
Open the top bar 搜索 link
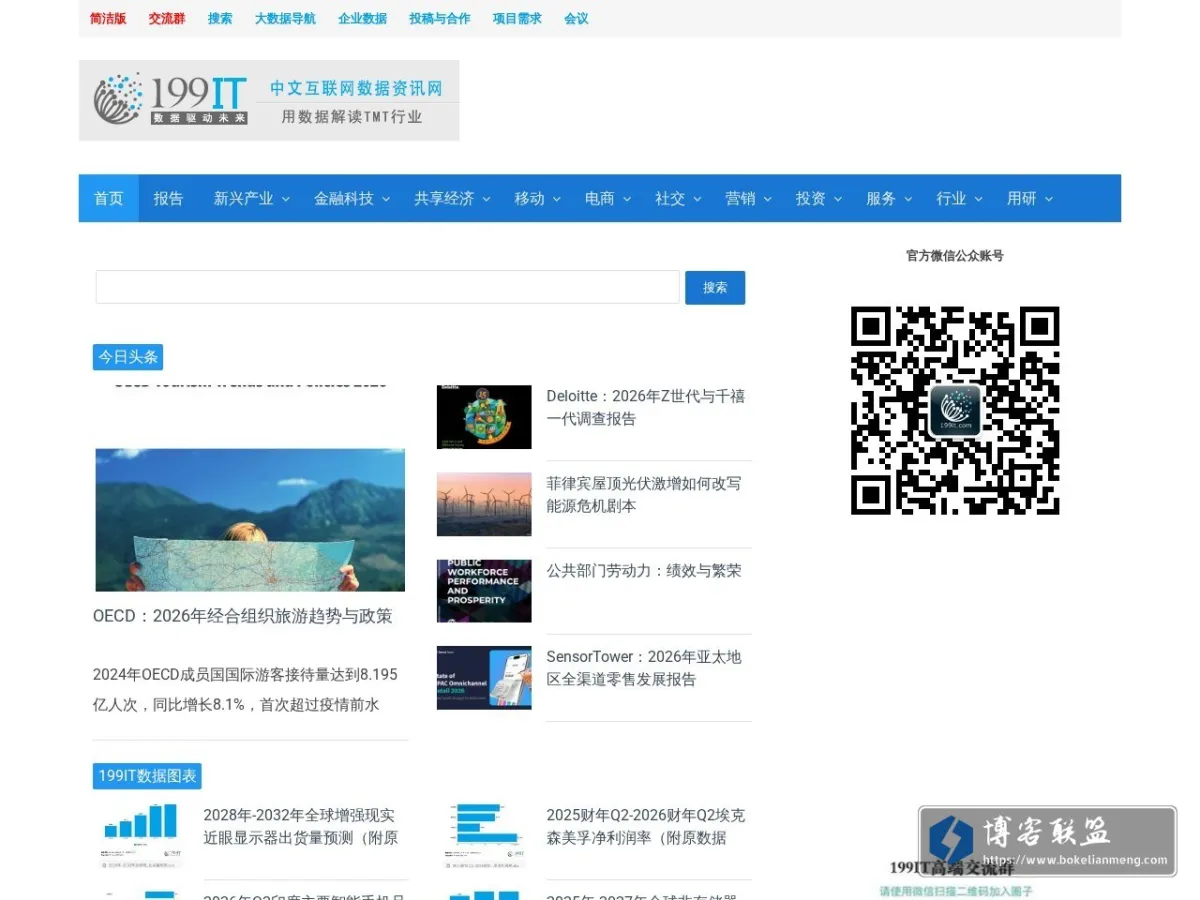coord(220,18)
